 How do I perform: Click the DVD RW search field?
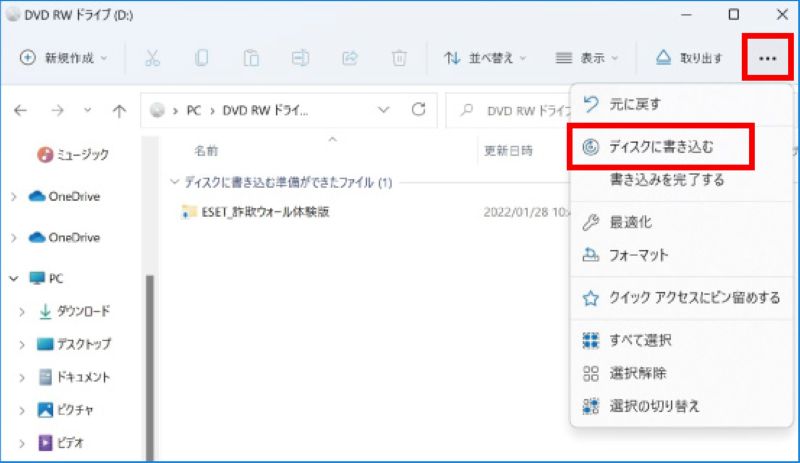click(x=508, y=110)
